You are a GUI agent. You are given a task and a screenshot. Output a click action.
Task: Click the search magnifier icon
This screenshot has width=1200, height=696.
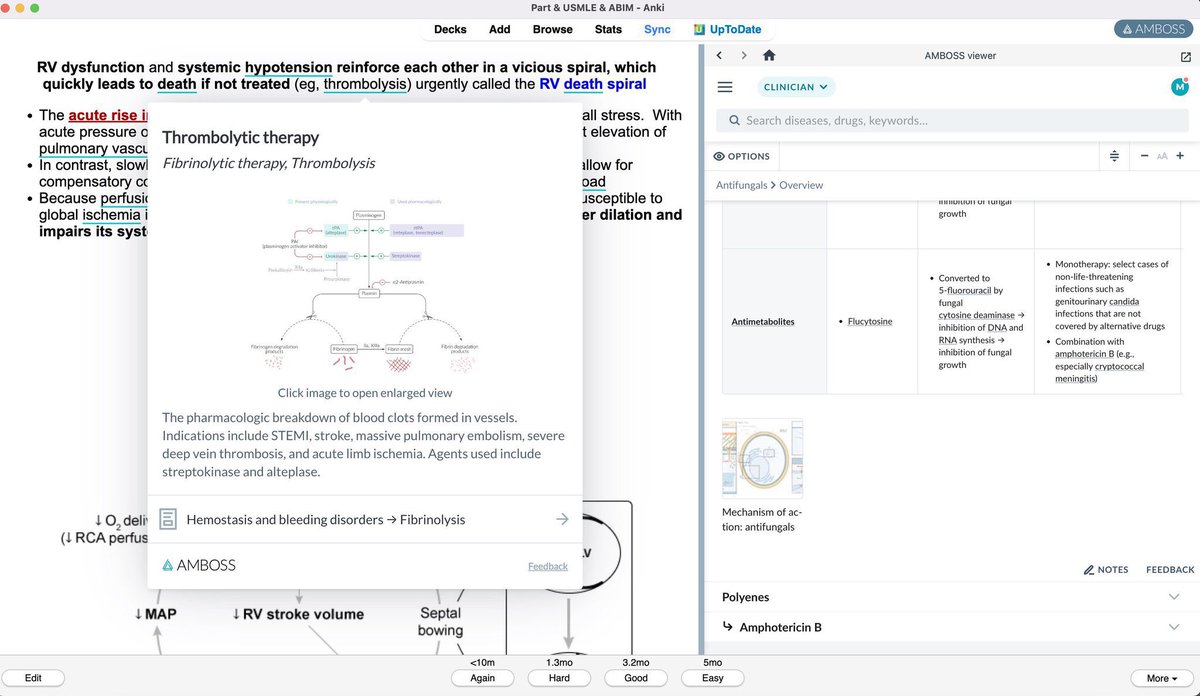(x=734, y=120)
